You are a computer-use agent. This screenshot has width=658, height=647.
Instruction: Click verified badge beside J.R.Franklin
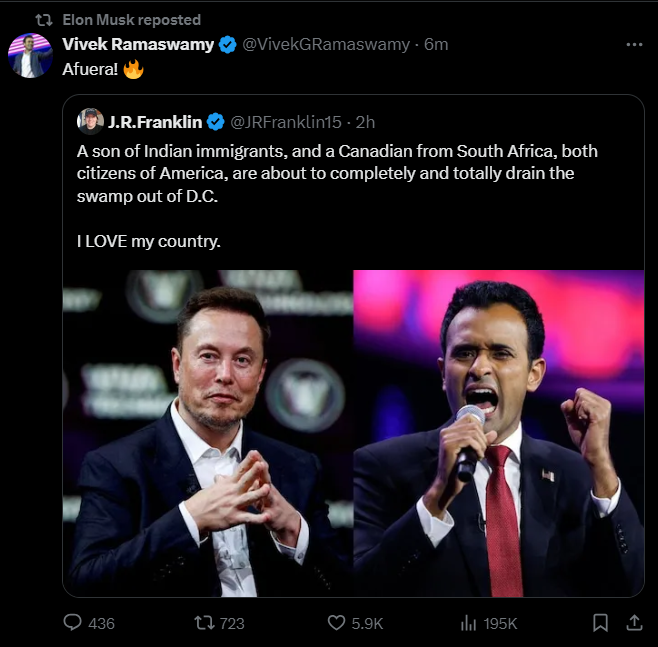(x=216, y=122)
